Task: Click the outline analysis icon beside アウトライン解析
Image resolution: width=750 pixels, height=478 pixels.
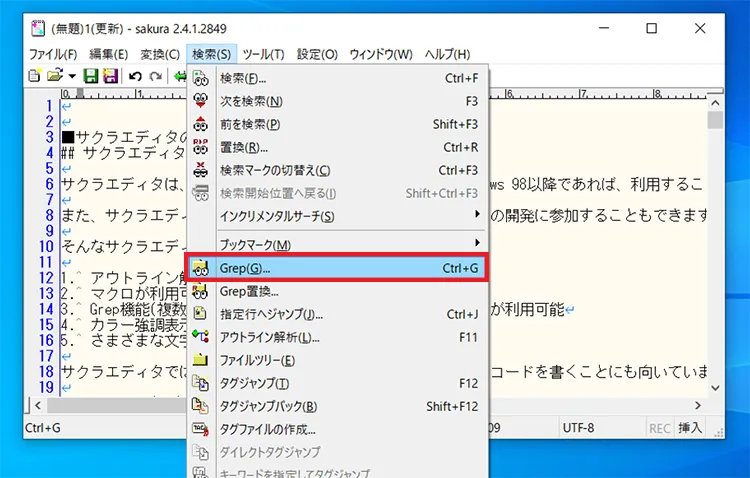Action: 200,337
